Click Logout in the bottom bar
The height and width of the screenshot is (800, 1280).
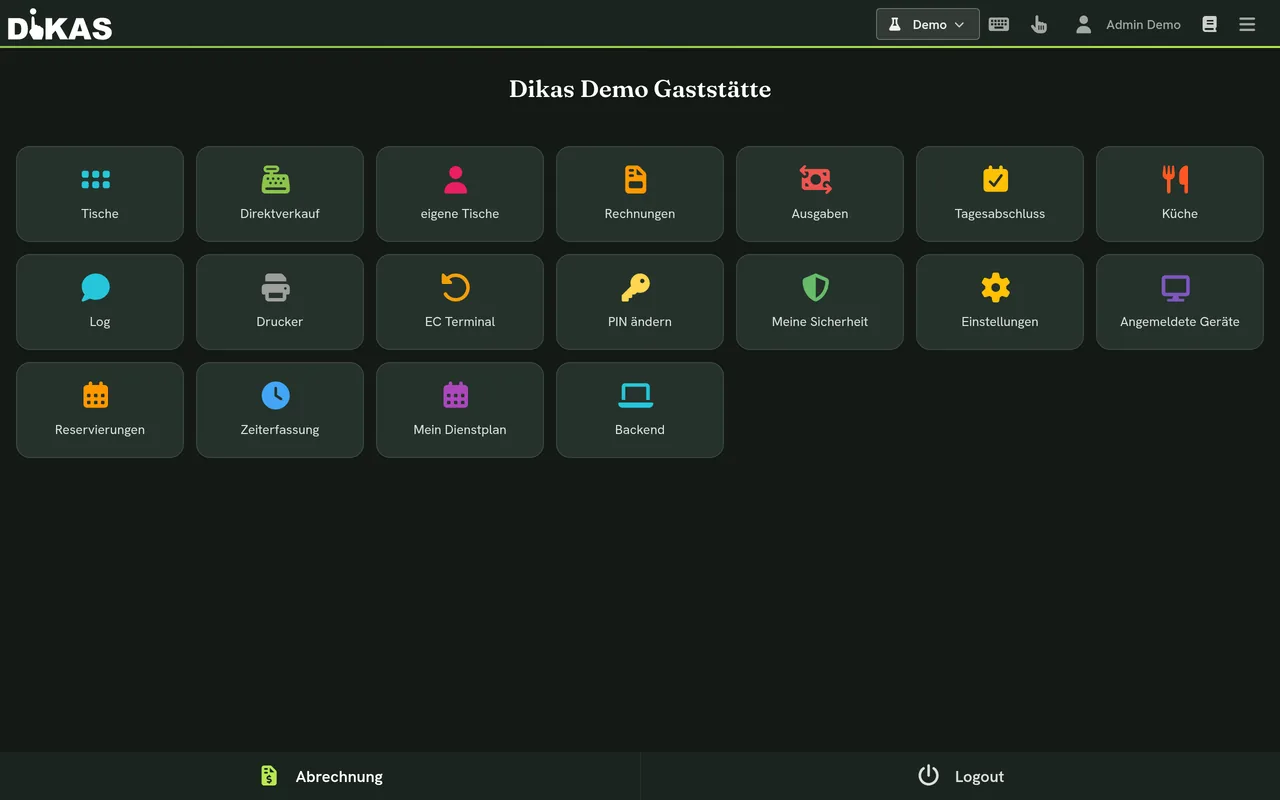(960, 776)
